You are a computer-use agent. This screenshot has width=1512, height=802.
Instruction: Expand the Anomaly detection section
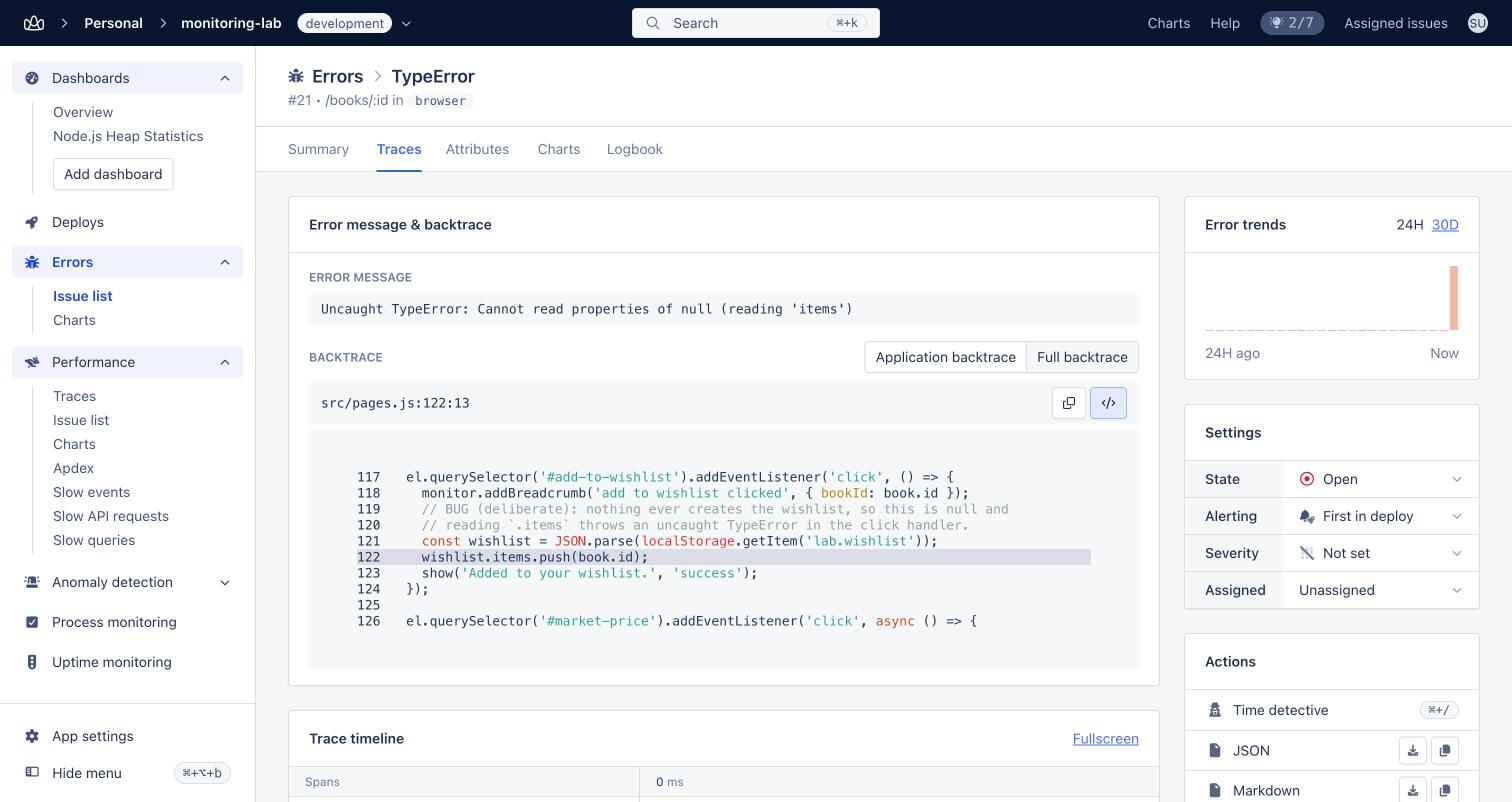click(224, 582)
